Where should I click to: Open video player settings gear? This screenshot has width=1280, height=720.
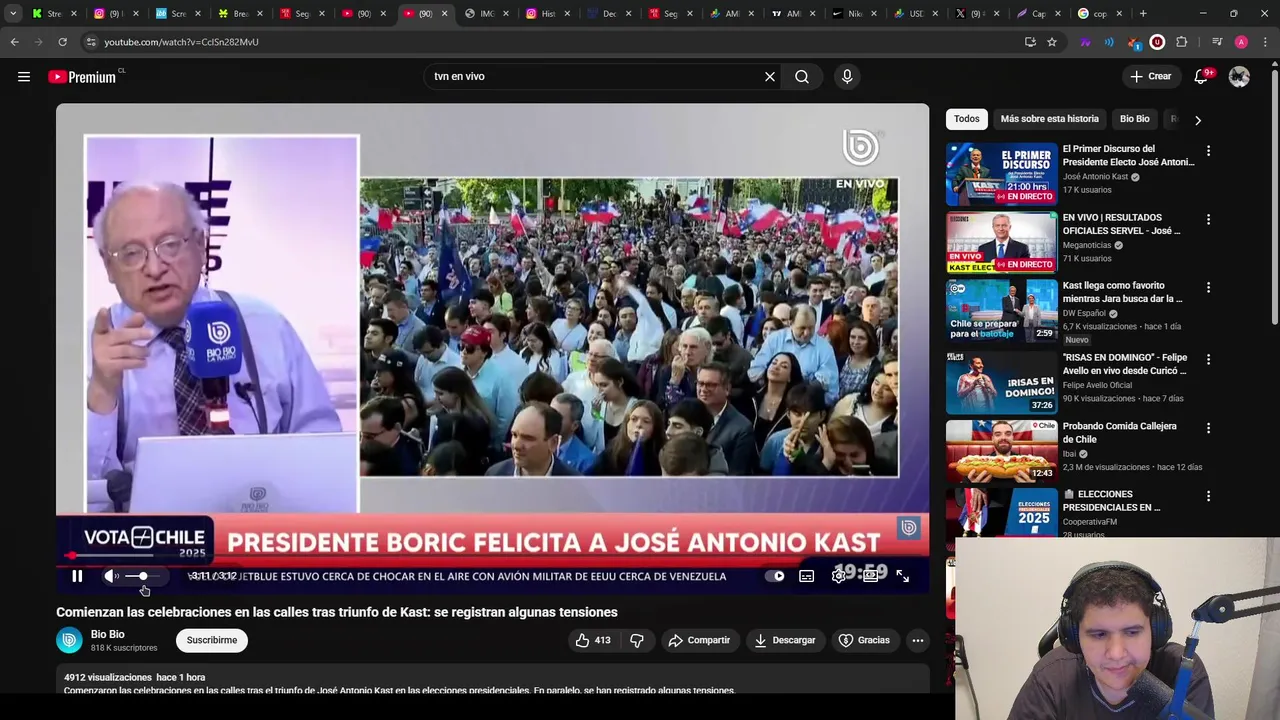(838, 576)
